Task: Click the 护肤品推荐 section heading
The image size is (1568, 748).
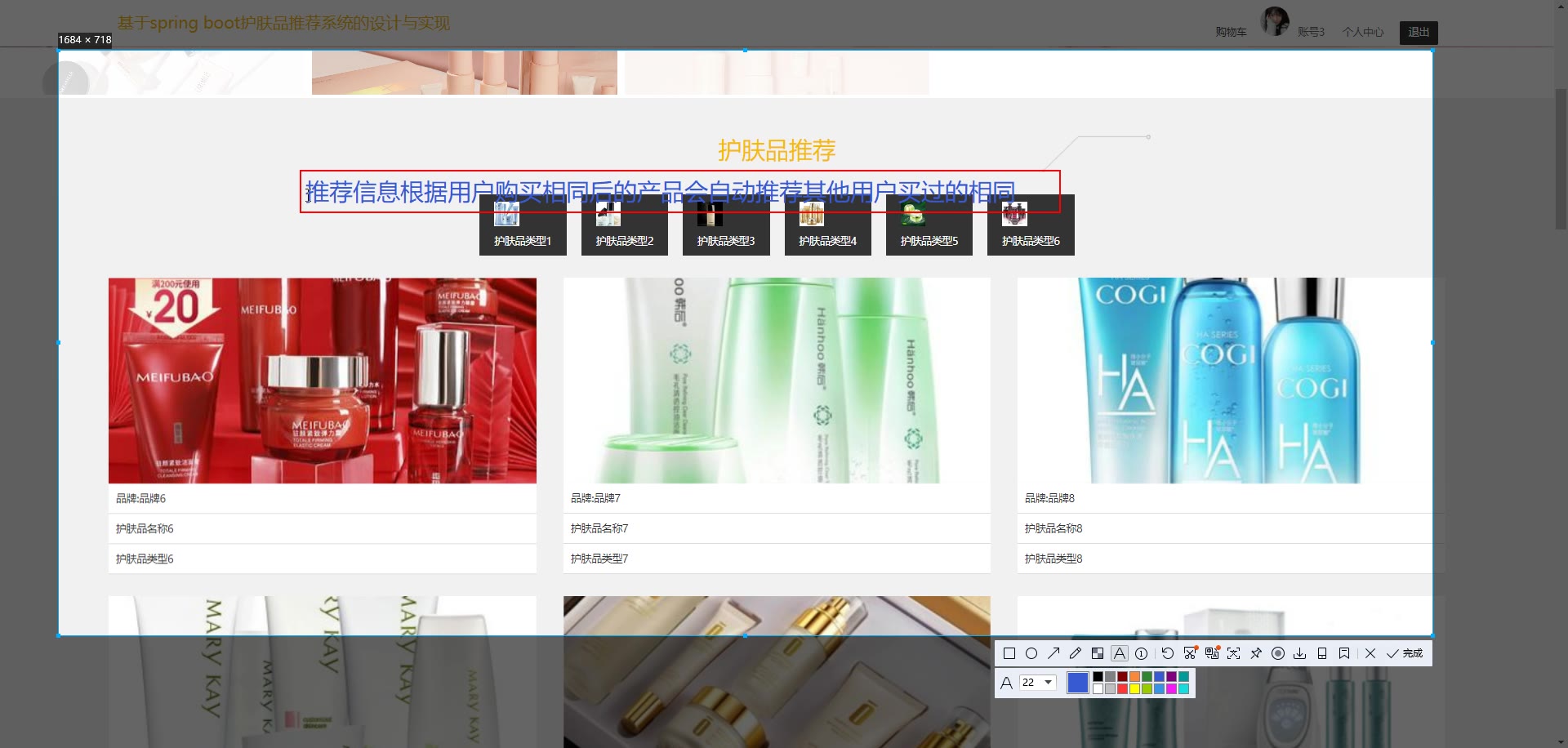Action: click(x=777, y=150)
